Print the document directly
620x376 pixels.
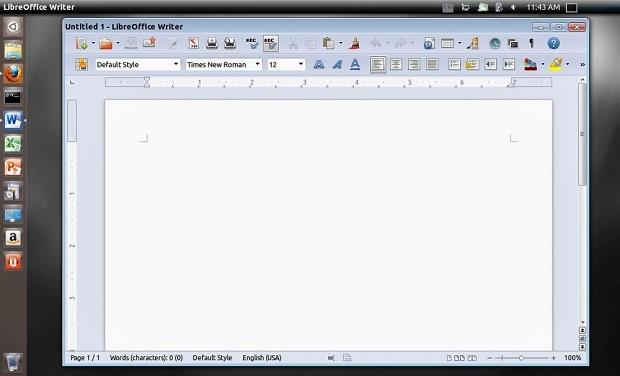[212, 43]
